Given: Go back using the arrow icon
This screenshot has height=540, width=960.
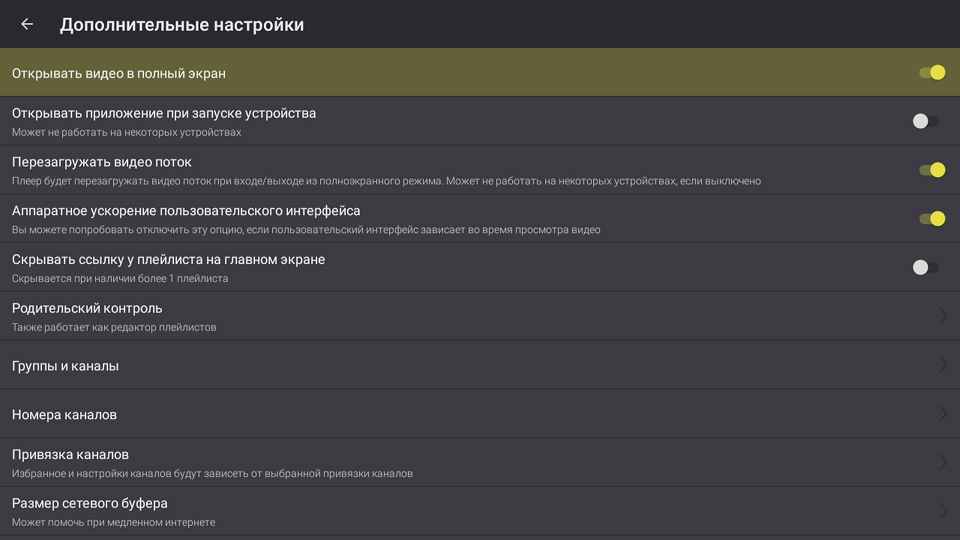Looking at the screenshot, I should (x=27, y=24).
